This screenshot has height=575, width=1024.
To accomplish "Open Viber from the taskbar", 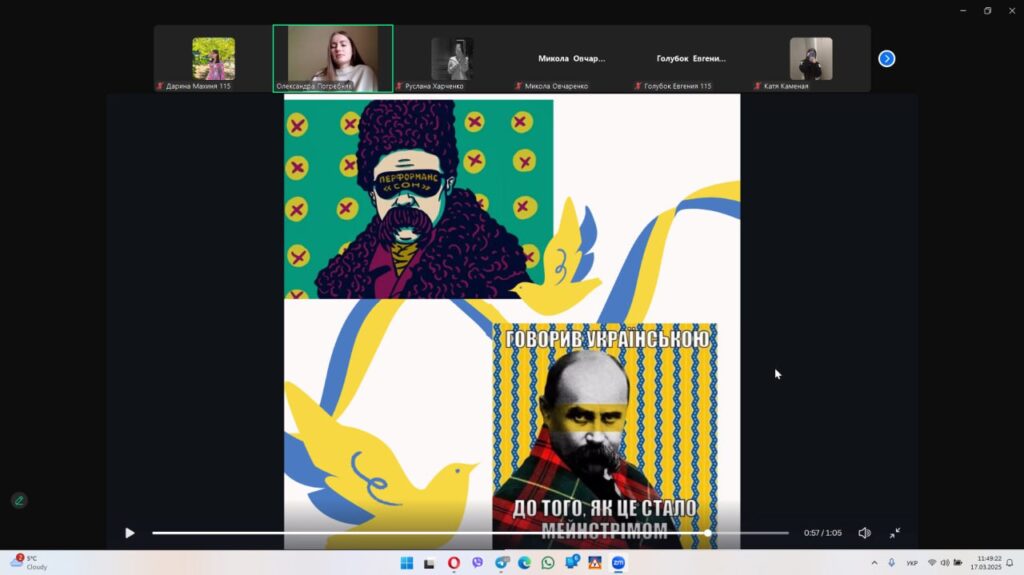I will (477, 563).
